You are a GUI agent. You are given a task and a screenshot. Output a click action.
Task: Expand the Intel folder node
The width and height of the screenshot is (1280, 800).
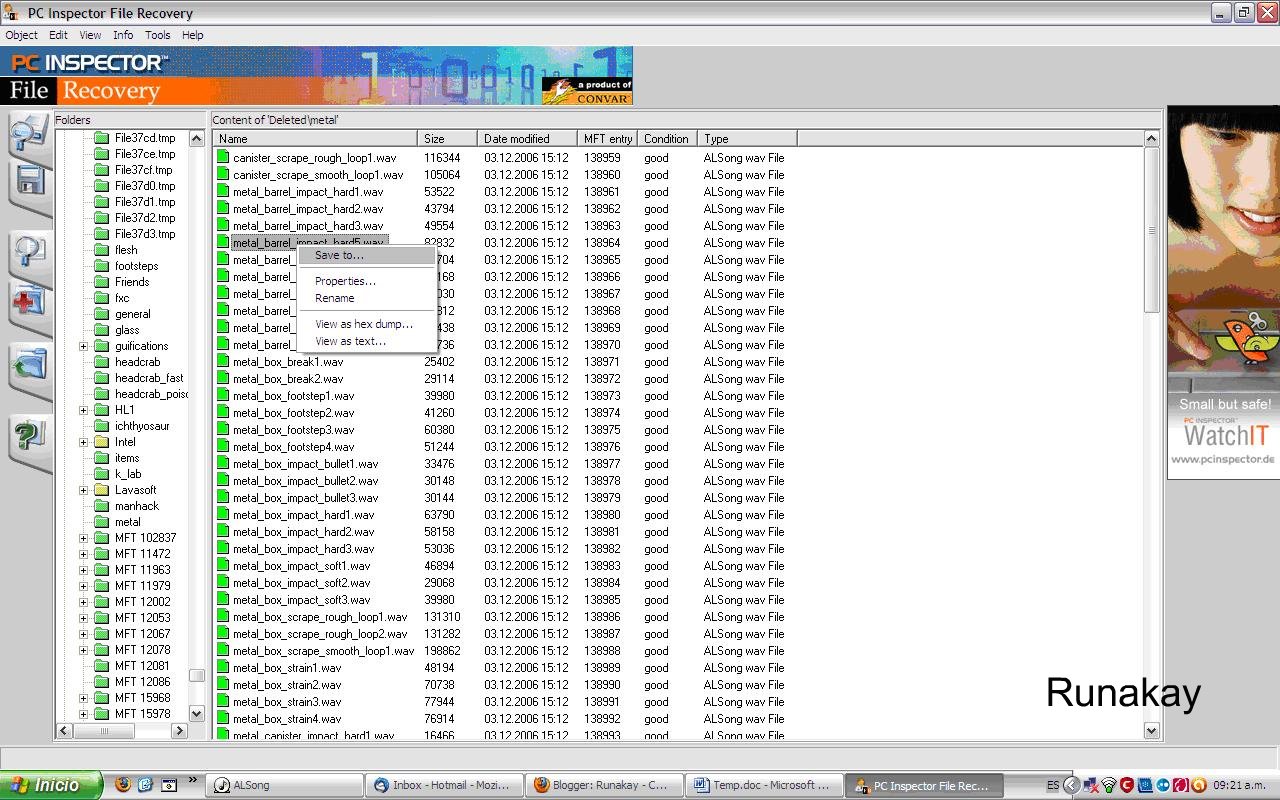[x=84, y=442]
